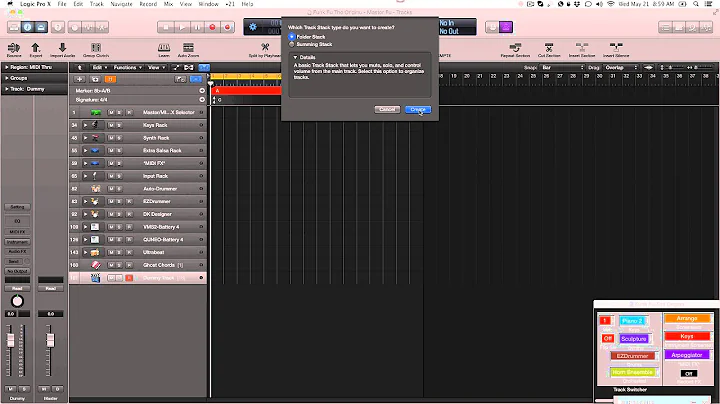Click the Ghost Chords track icon
Viewport: 720px width, 404px height.
[96, 265]
